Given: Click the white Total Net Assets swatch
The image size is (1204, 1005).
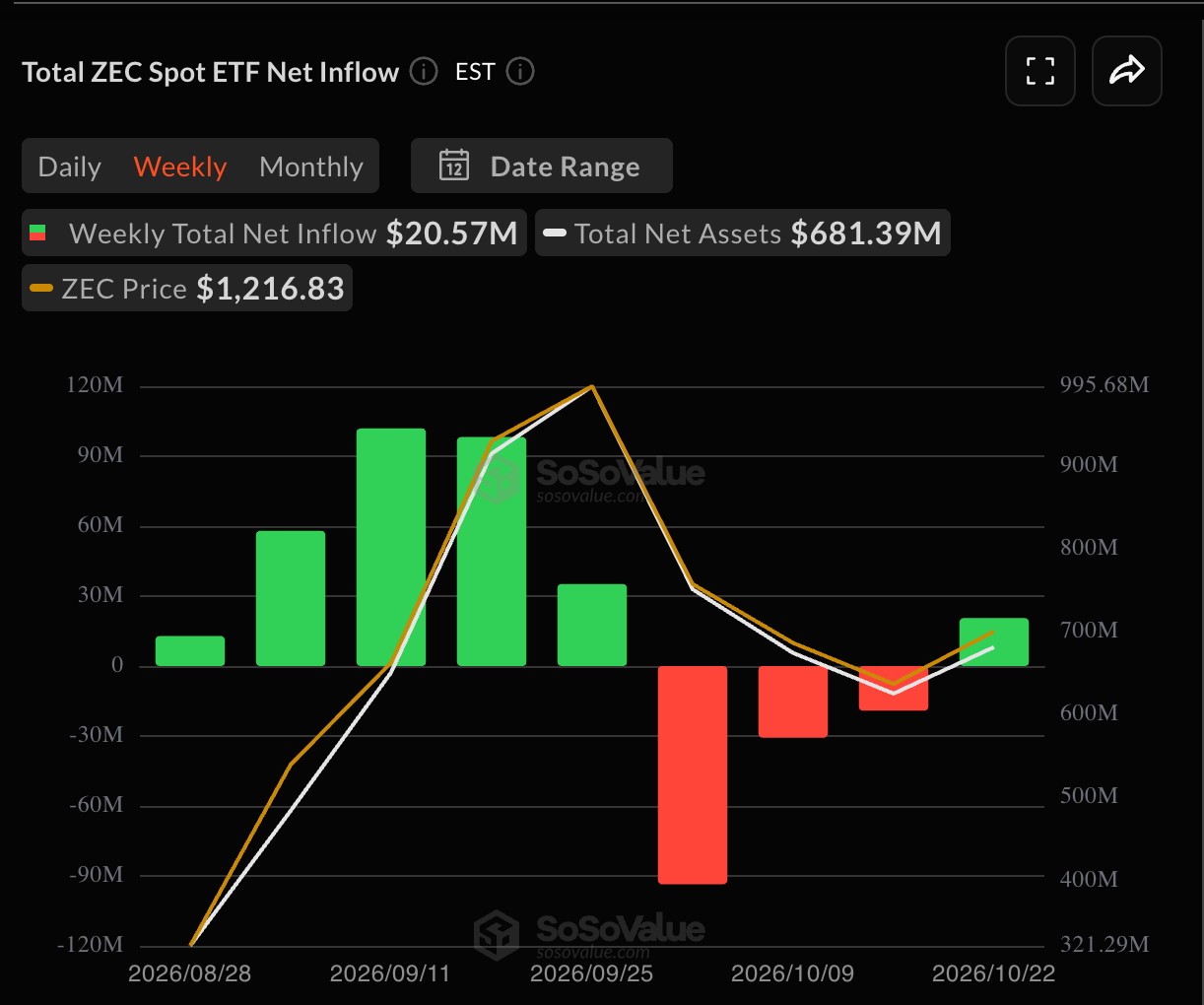Looking at the screenshot, I should click(555, 234).
